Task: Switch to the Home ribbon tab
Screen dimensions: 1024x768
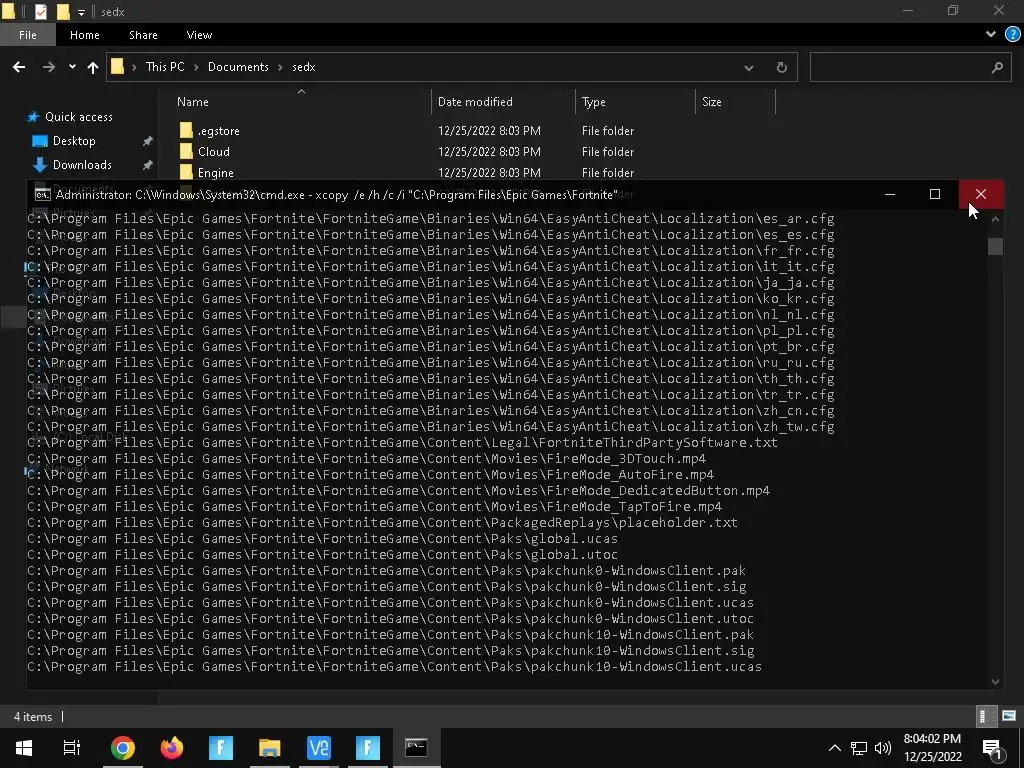Action: pyautogui.click(x=85, y=35)
